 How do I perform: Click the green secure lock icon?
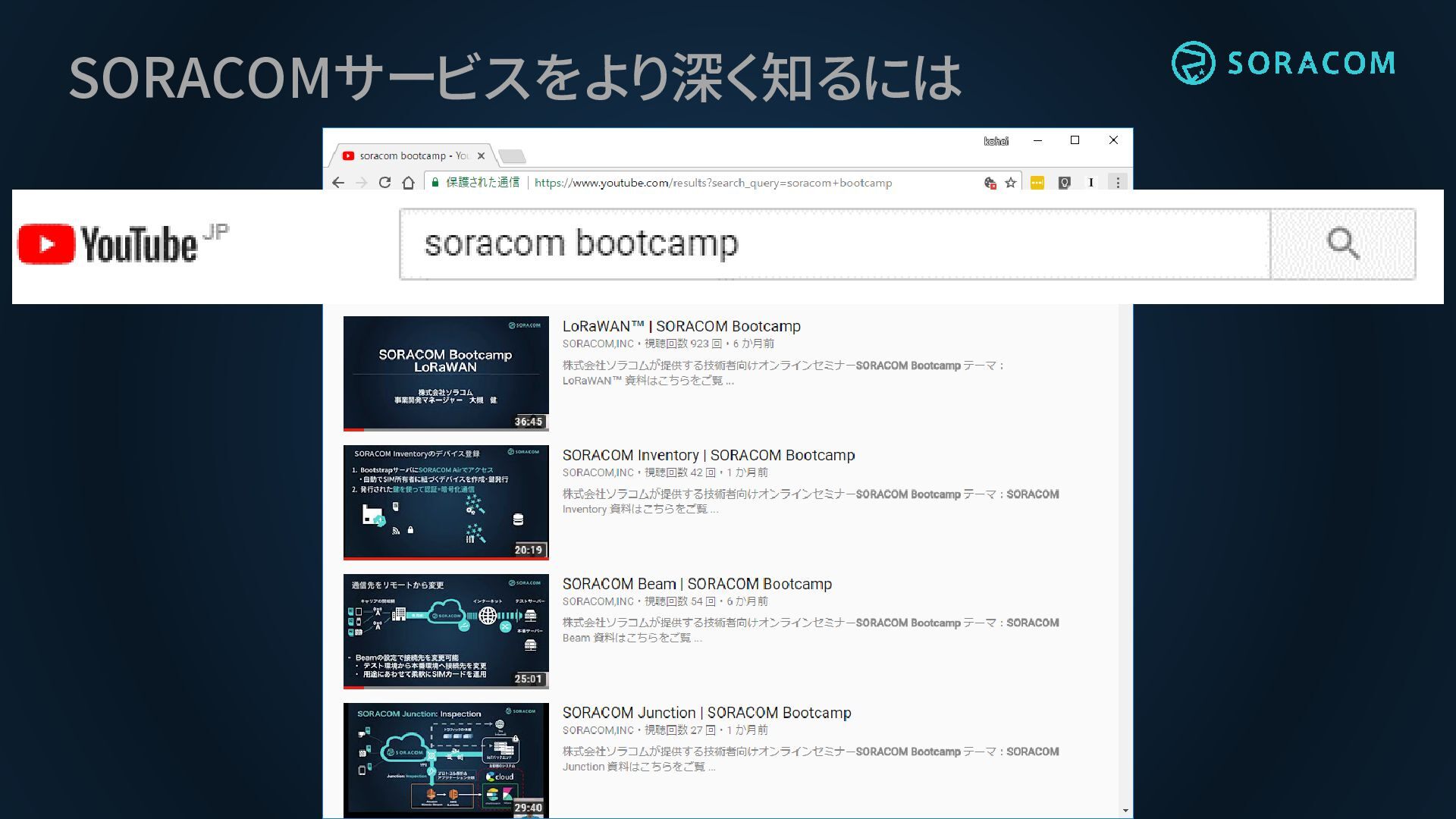[435, 183]
